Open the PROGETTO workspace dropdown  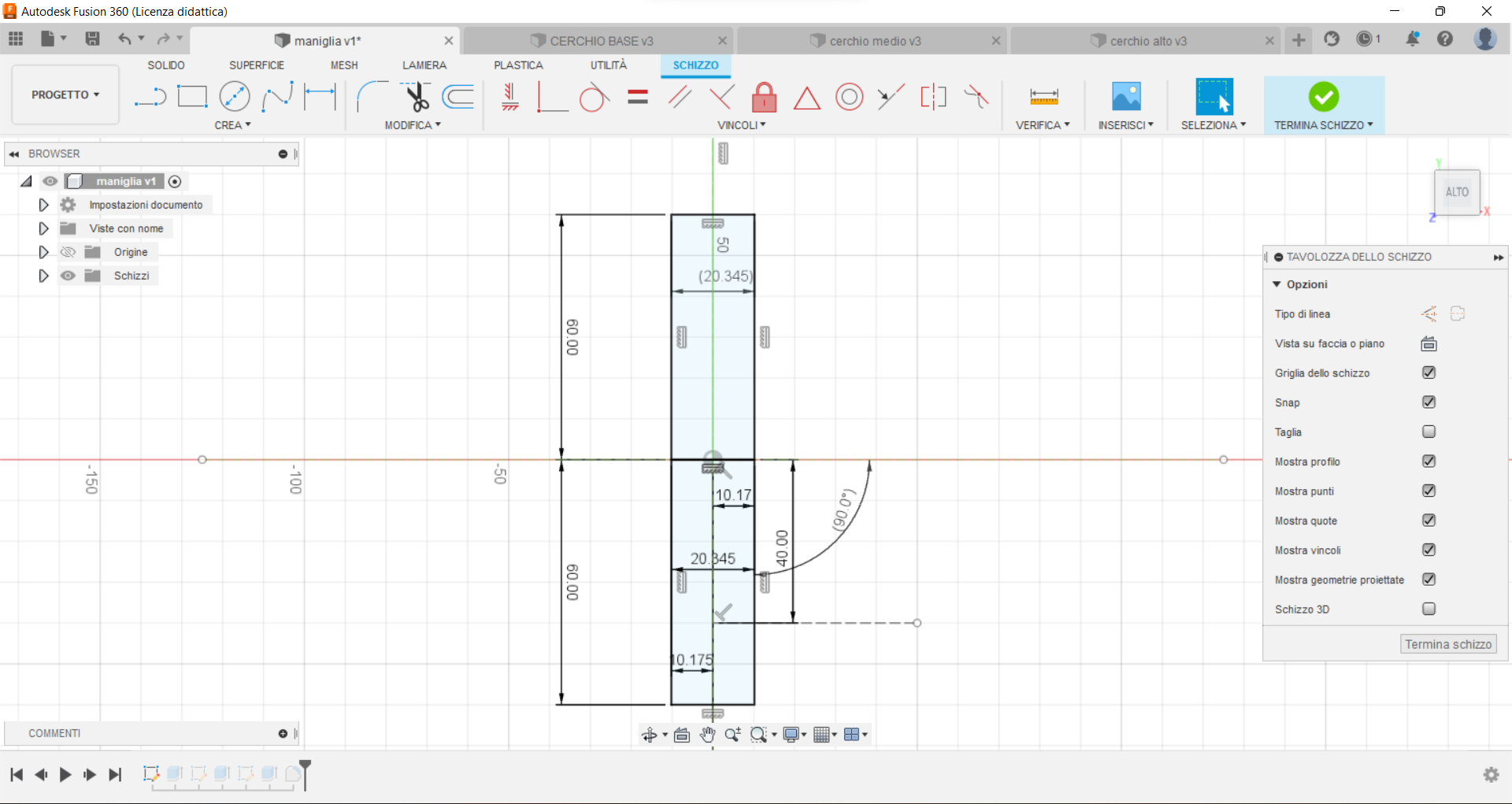click(x=65, y=94)
